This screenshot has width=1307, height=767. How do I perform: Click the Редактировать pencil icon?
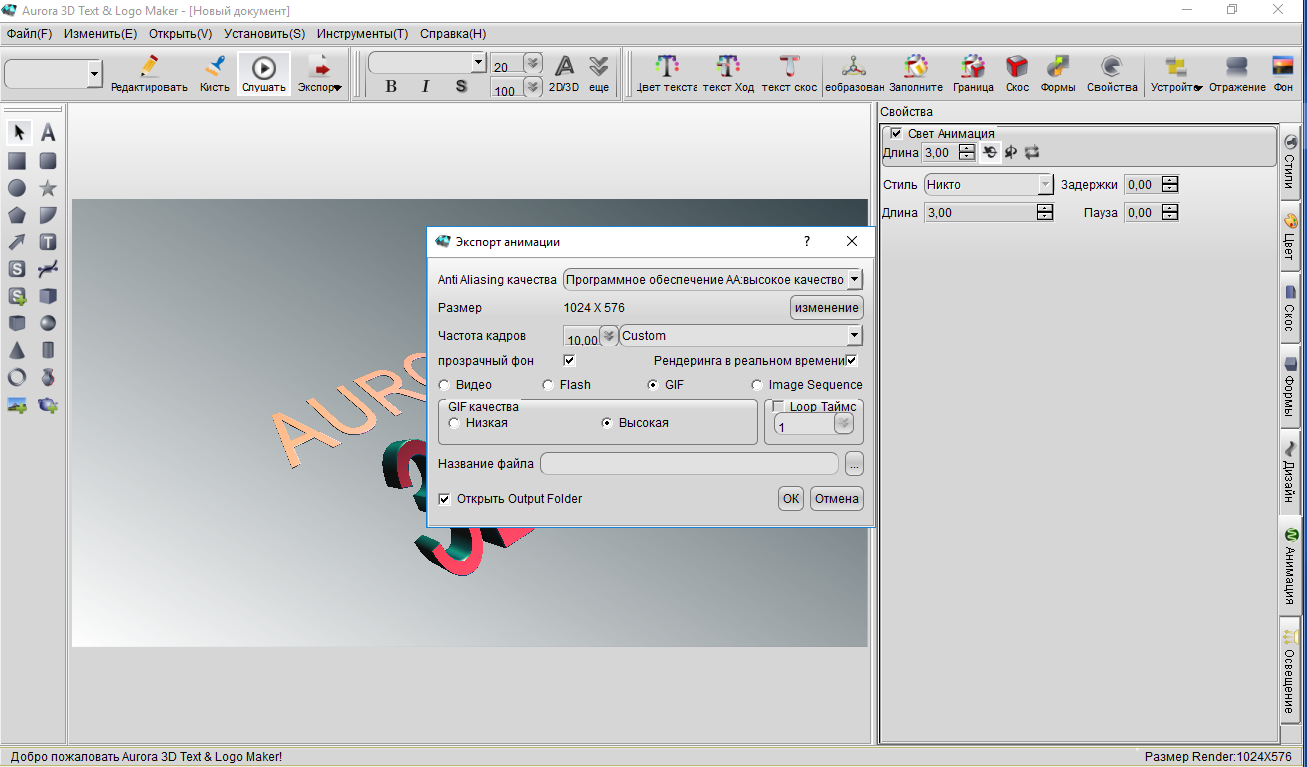(x=149, y=74)
